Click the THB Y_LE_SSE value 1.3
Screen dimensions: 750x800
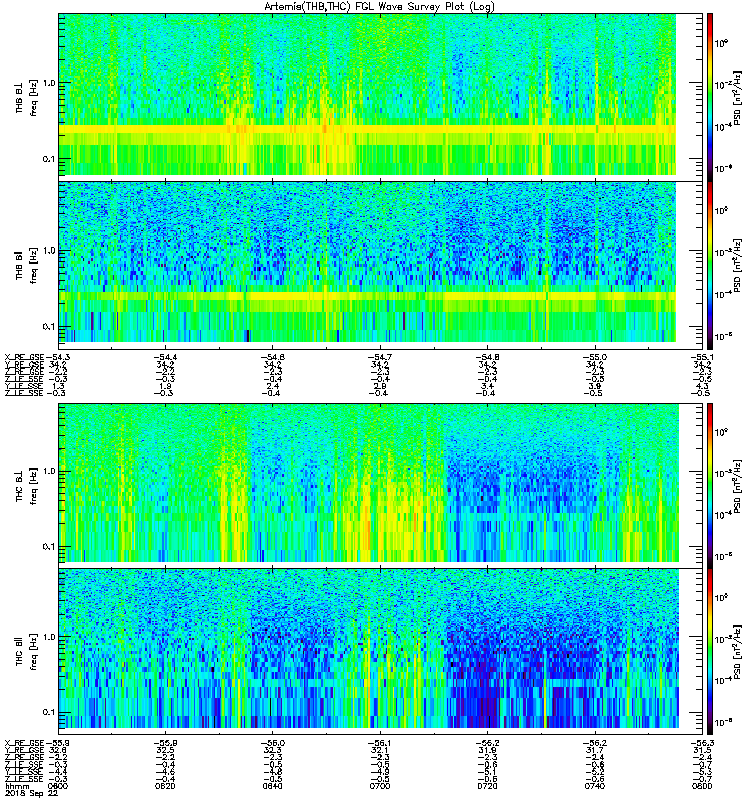point(58,386)
